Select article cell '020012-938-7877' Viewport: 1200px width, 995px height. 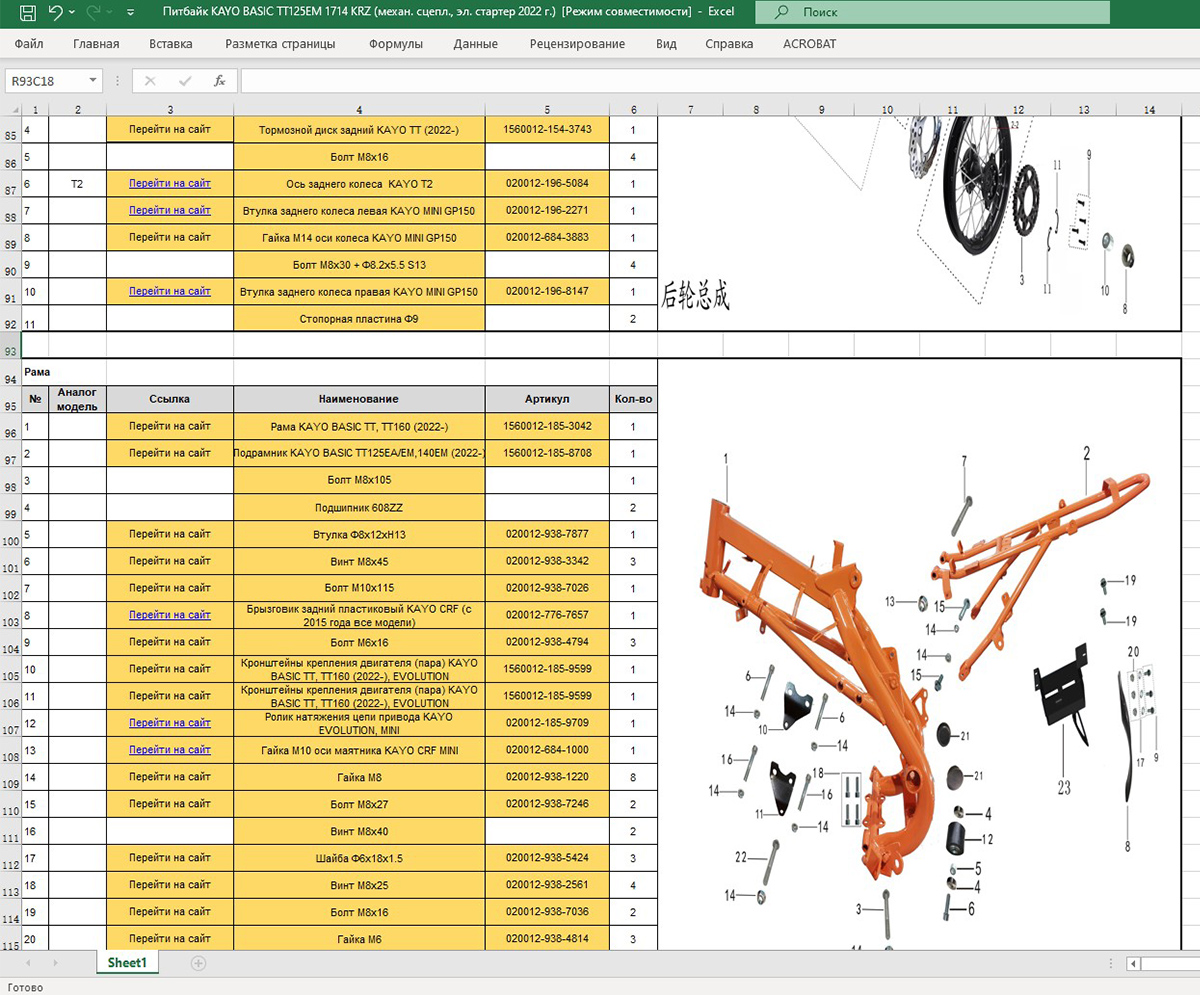pyautogui.click(x=547, y=534)
